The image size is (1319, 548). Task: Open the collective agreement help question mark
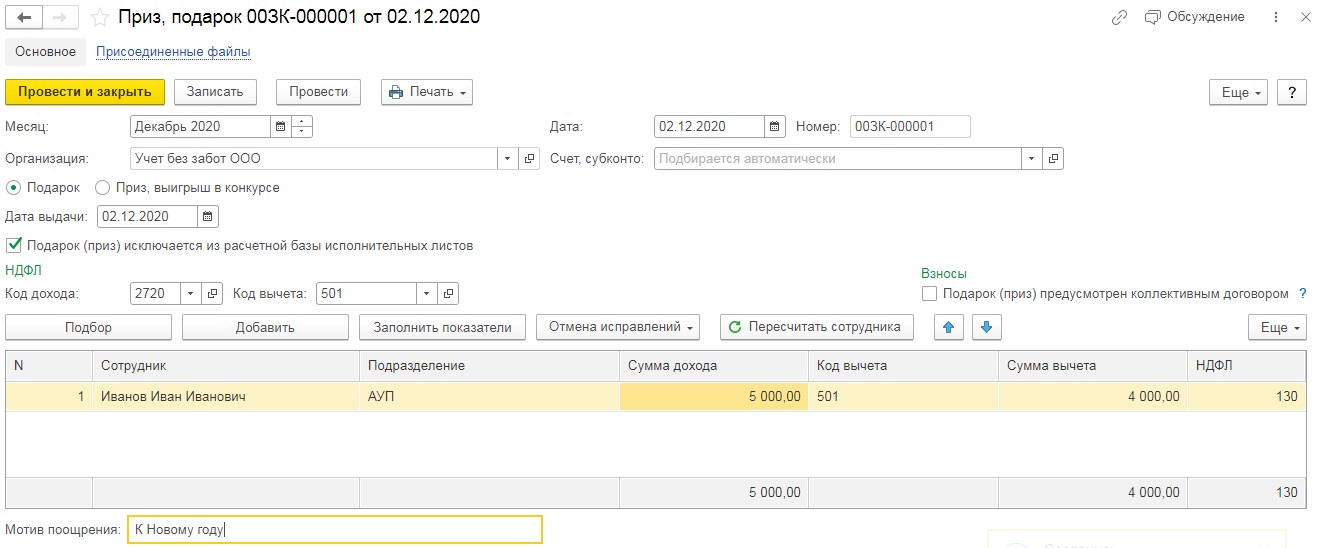(x=1302, y=294)
